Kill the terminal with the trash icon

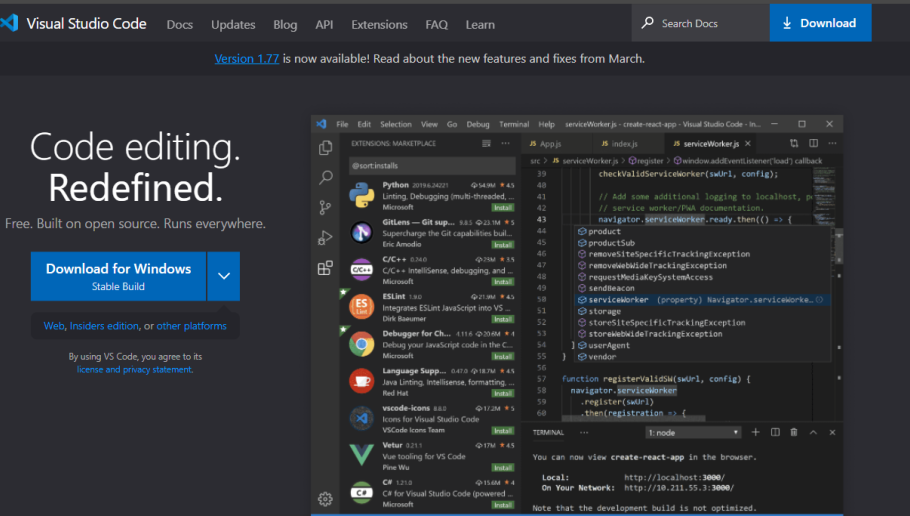pos(794,432)
